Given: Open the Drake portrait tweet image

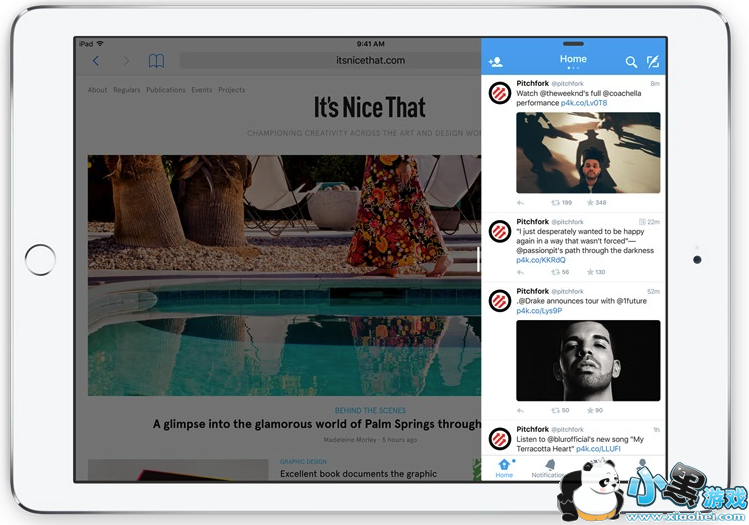Looking at the screenshot, I should (588, 360).
